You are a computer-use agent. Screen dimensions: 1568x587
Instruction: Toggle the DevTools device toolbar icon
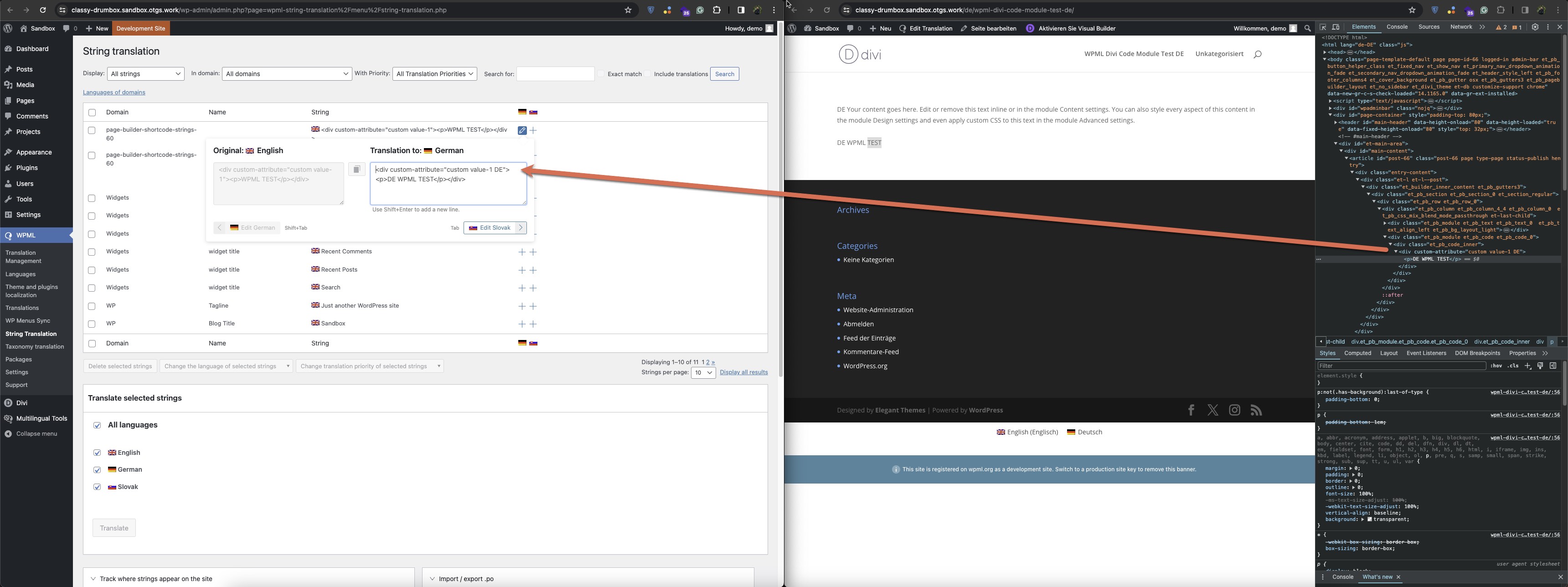coord(1336,27)
